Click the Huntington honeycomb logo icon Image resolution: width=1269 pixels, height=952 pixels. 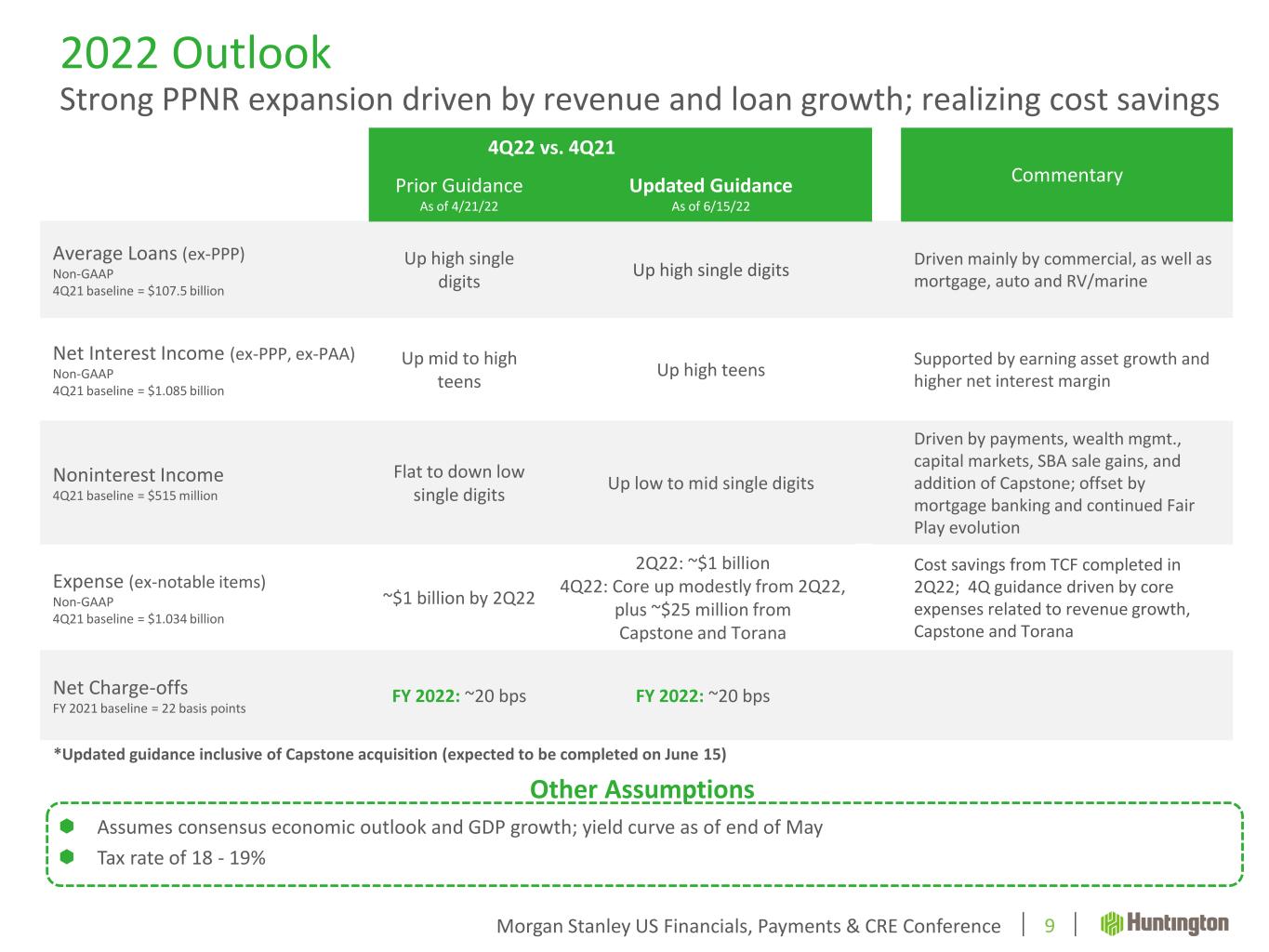[x=1112, y=924]
